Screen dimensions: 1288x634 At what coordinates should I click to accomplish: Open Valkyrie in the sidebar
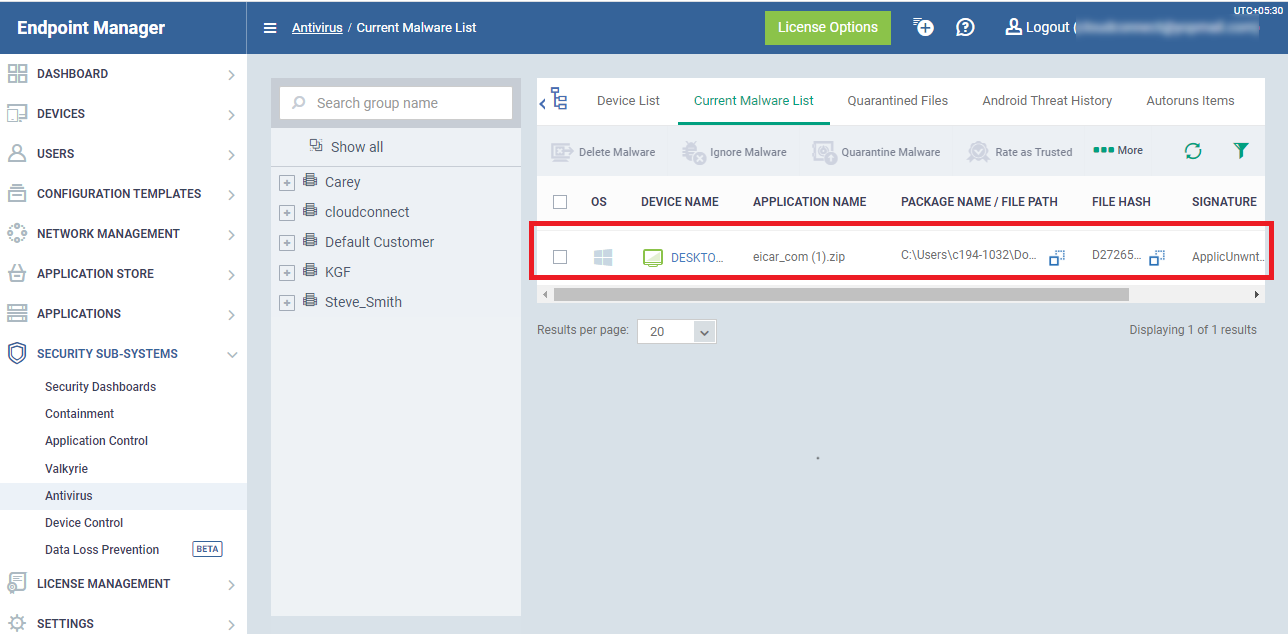(66, 469)
